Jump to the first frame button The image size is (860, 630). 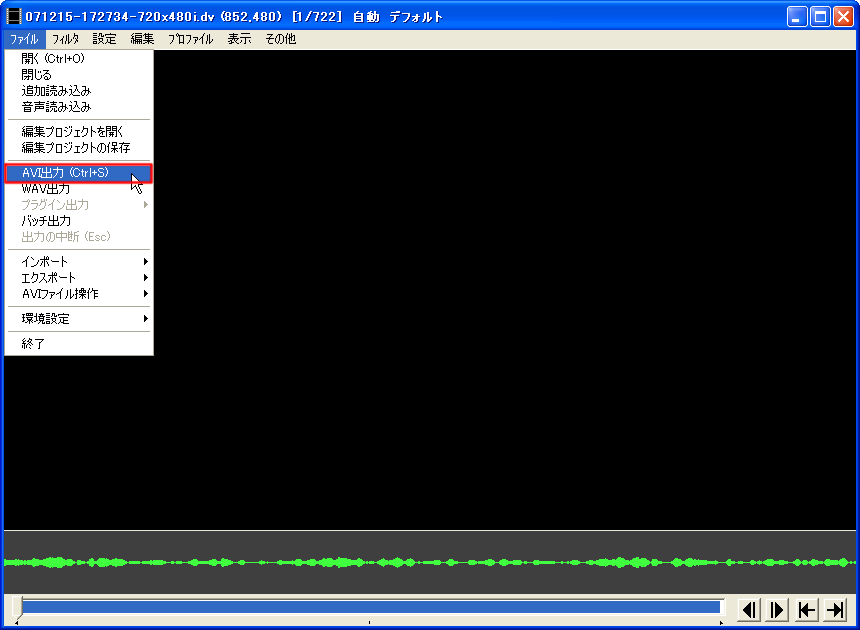click(x=806, y=609)
